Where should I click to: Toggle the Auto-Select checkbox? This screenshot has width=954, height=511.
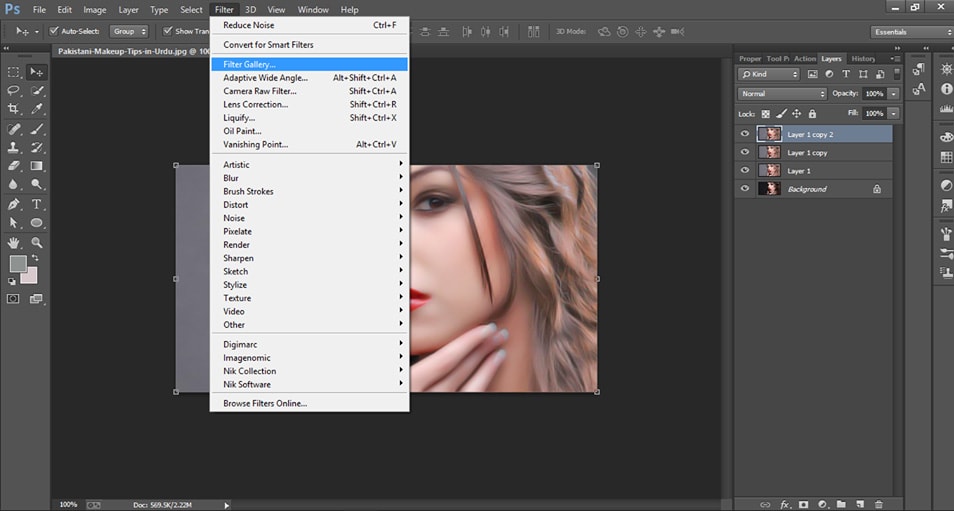[x=53, y=31]
